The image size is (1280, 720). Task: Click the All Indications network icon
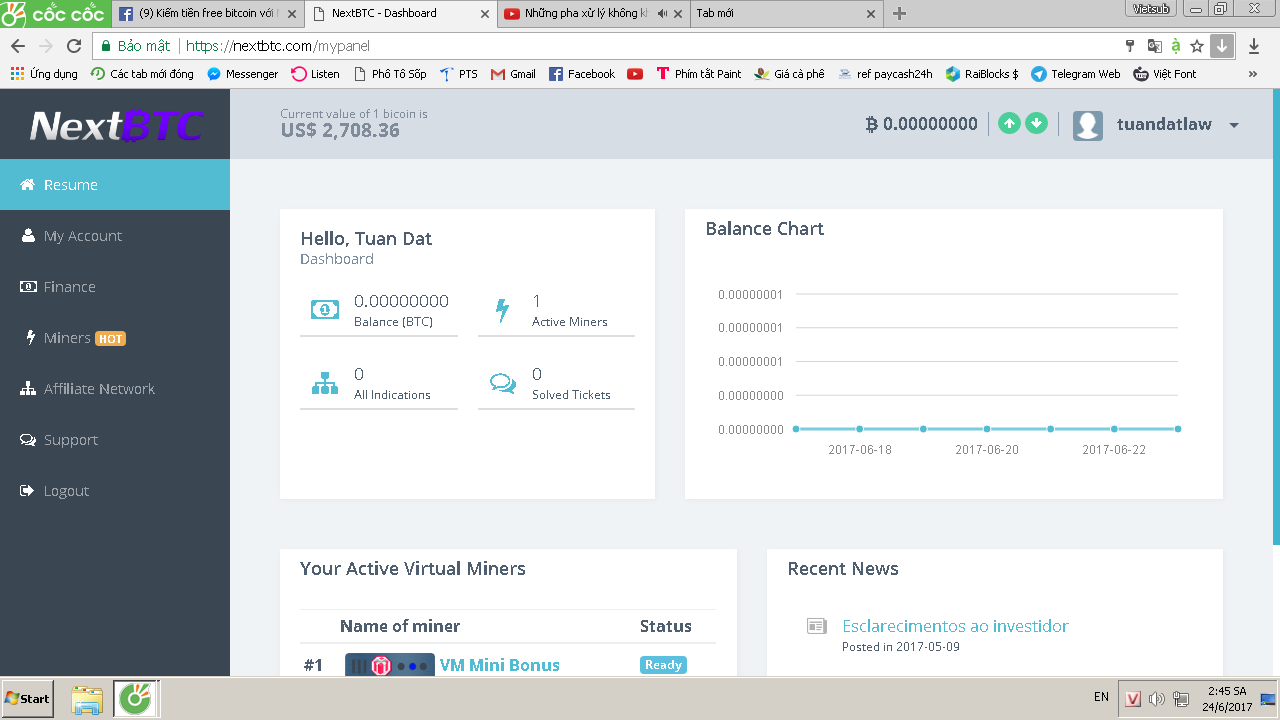tap(325, 383)
